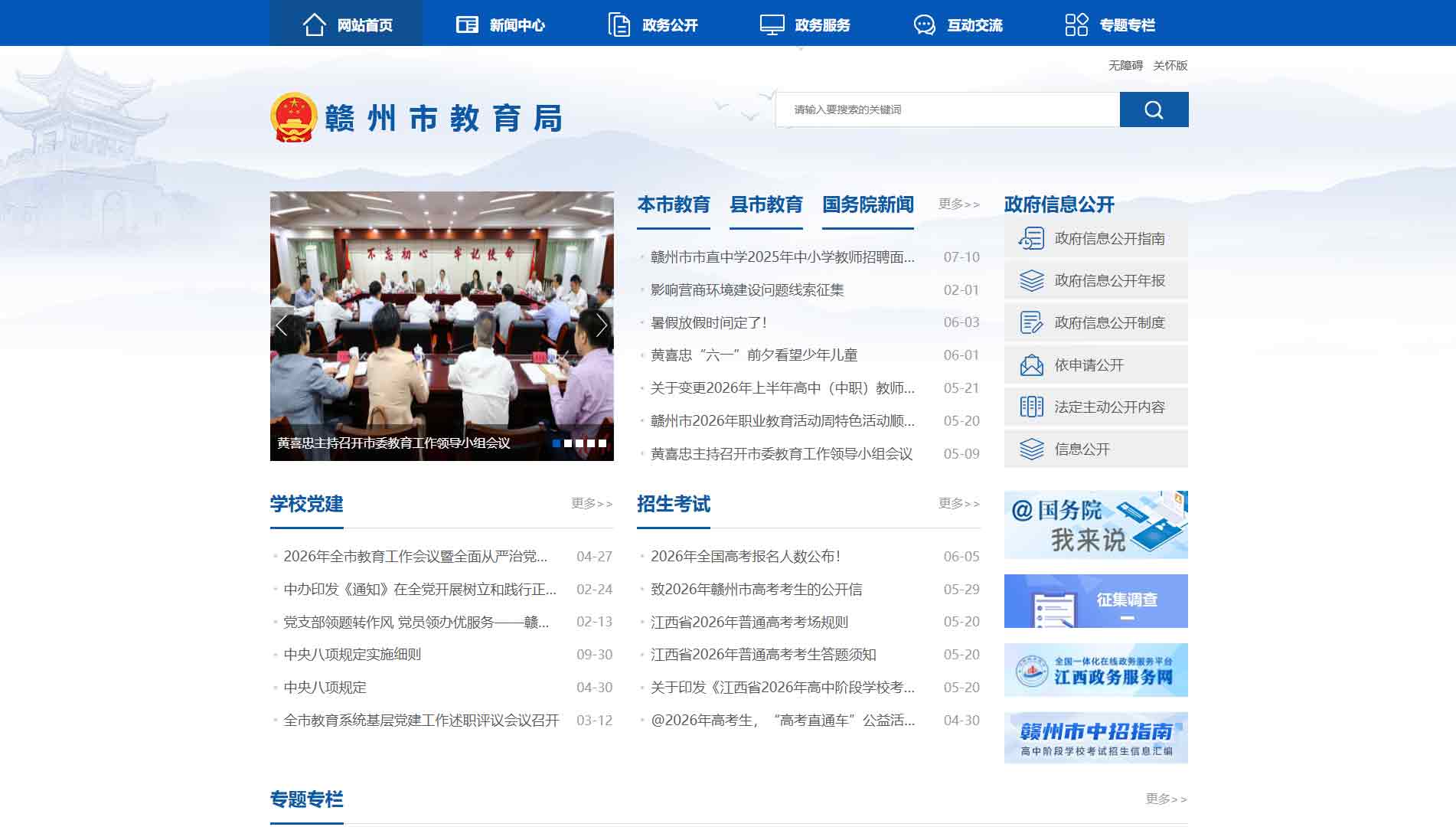Open article 江西省2026年普通高考考生答题须知
Image resolution: width=1456 pixels, height=827 pixels.
pos(763,655)
